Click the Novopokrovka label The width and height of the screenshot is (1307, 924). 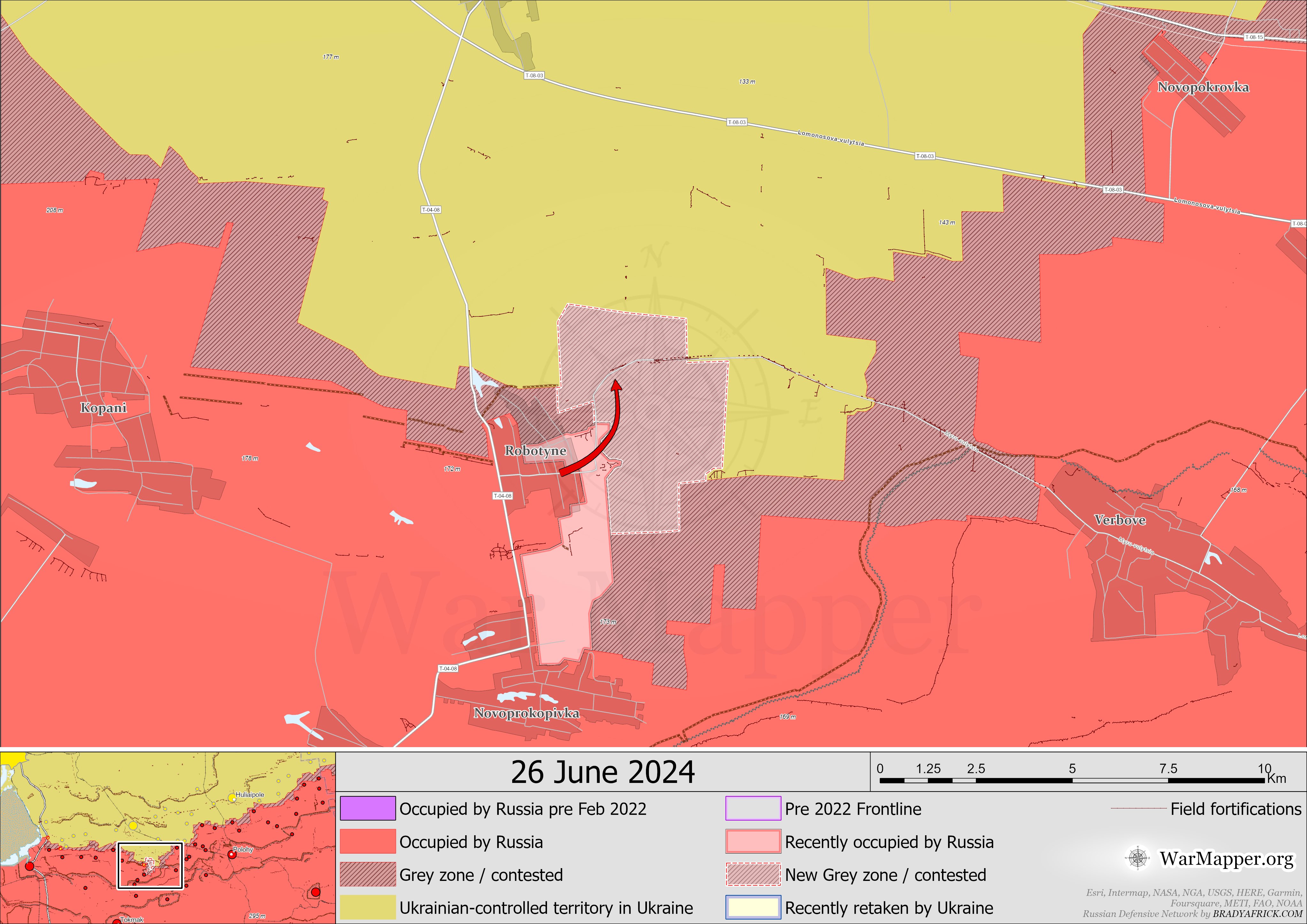pyautogui.click(x=1204, y=87)
